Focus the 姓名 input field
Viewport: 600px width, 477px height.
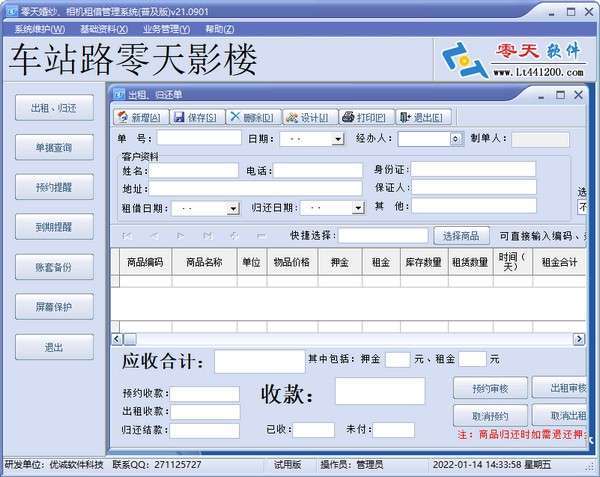(194, 170)
